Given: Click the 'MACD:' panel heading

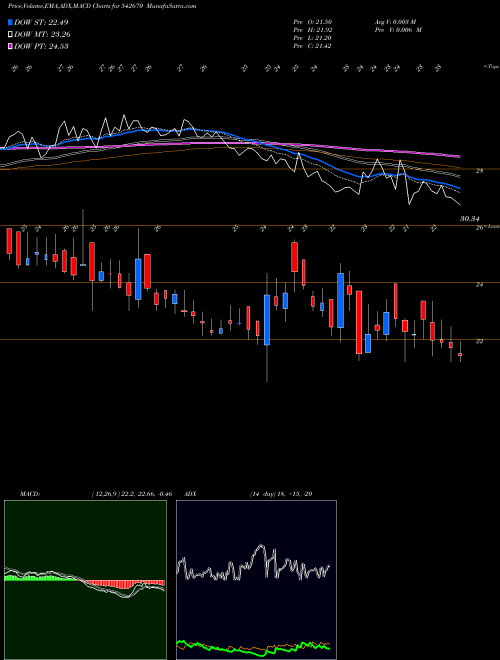Looking at the screenshot, I should tap(30, 494).
